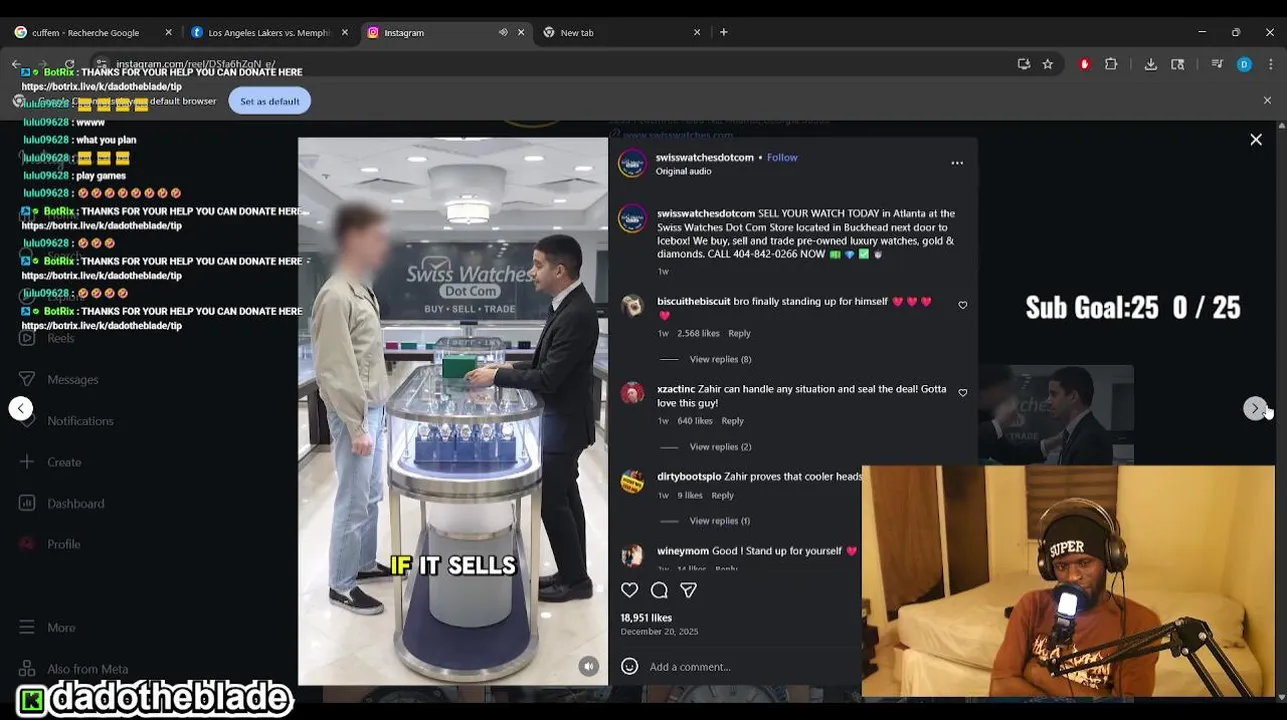Share the reel using paper plane icon

[x=688, y=590]
